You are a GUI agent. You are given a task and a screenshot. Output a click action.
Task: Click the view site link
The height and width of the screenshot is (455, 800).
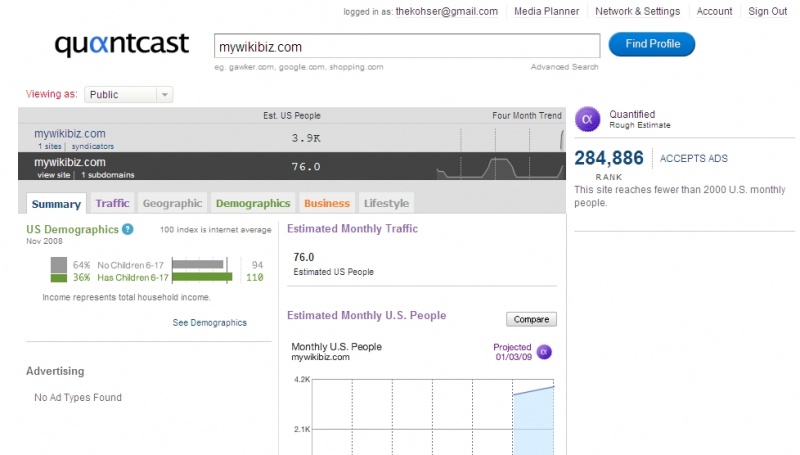54,174
